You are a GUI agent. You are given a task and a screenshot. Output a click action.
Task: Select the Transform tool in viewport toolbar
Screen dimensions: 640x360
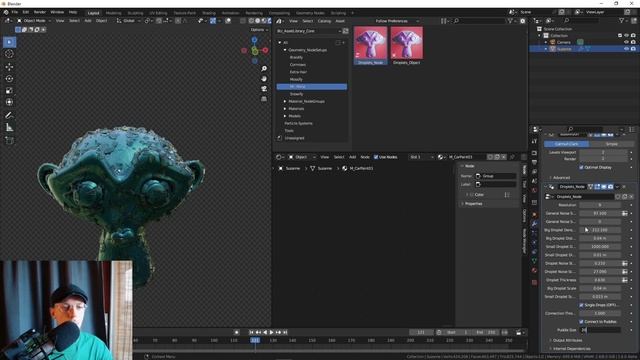[x=9, y=102]
